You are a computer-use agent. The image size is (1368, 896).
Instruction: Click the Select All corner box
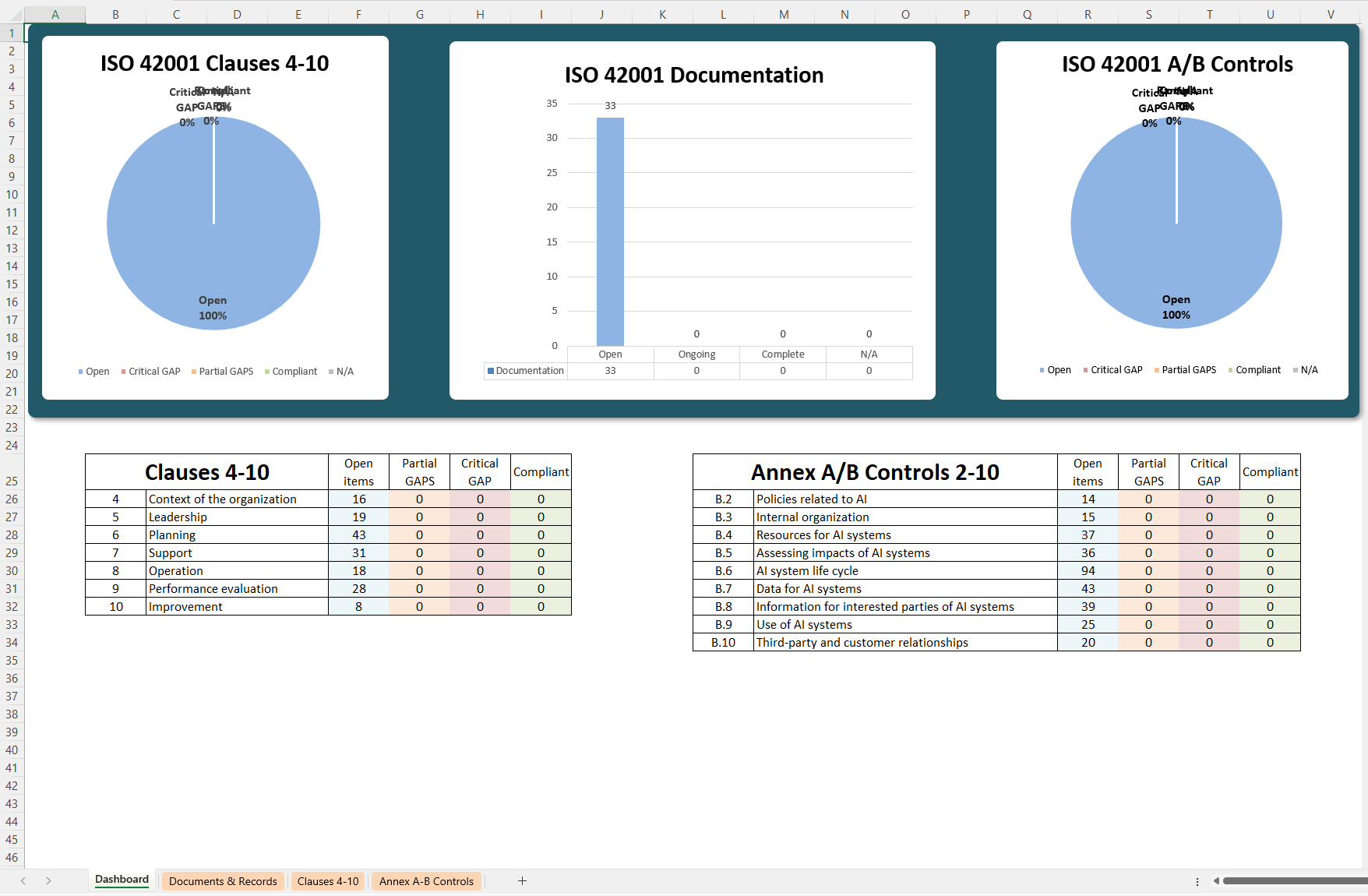[12, 15]
